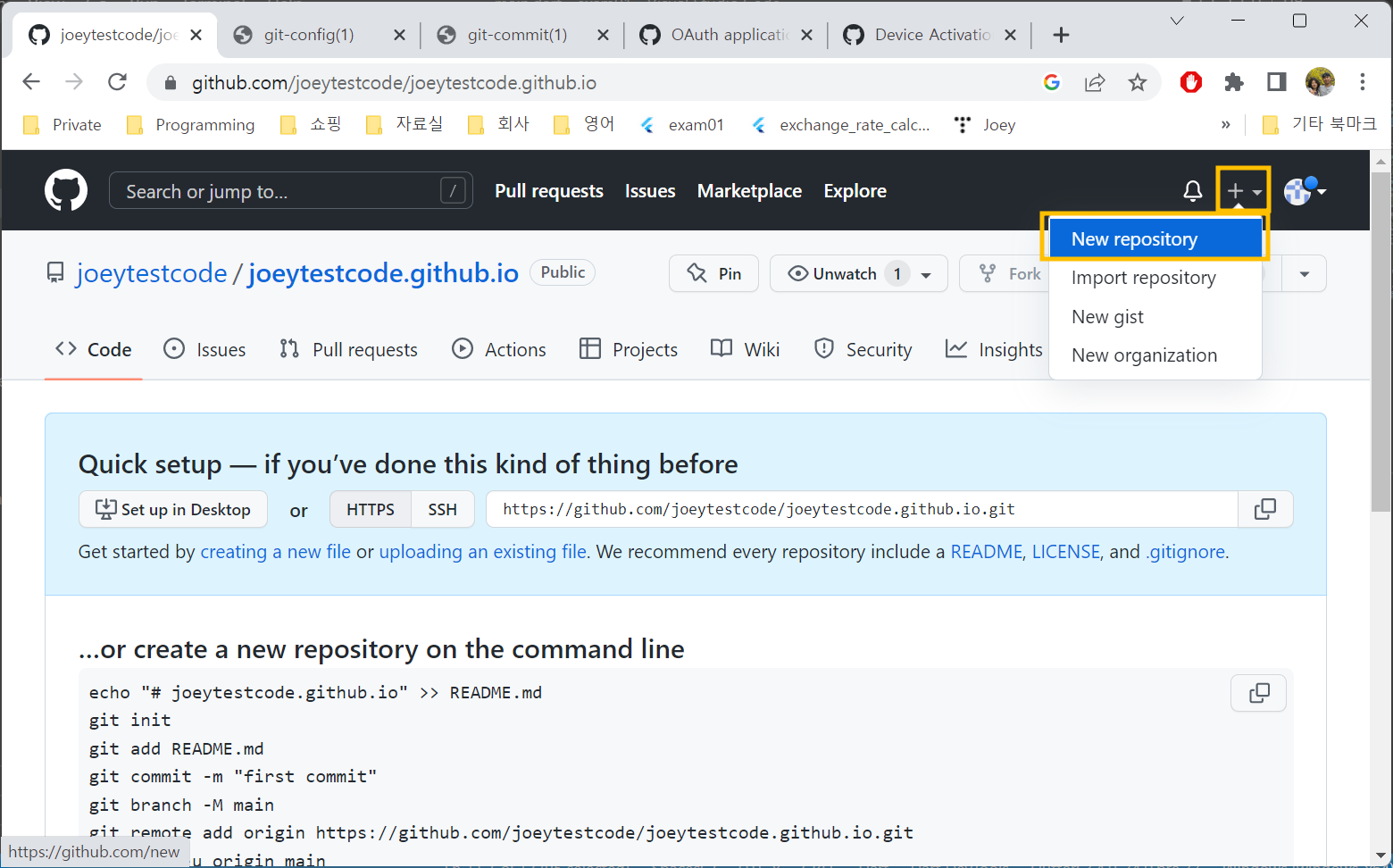Show more bookmarks with double chevron
Screen dimensions: 1393x868
(x=1226, y=125)
